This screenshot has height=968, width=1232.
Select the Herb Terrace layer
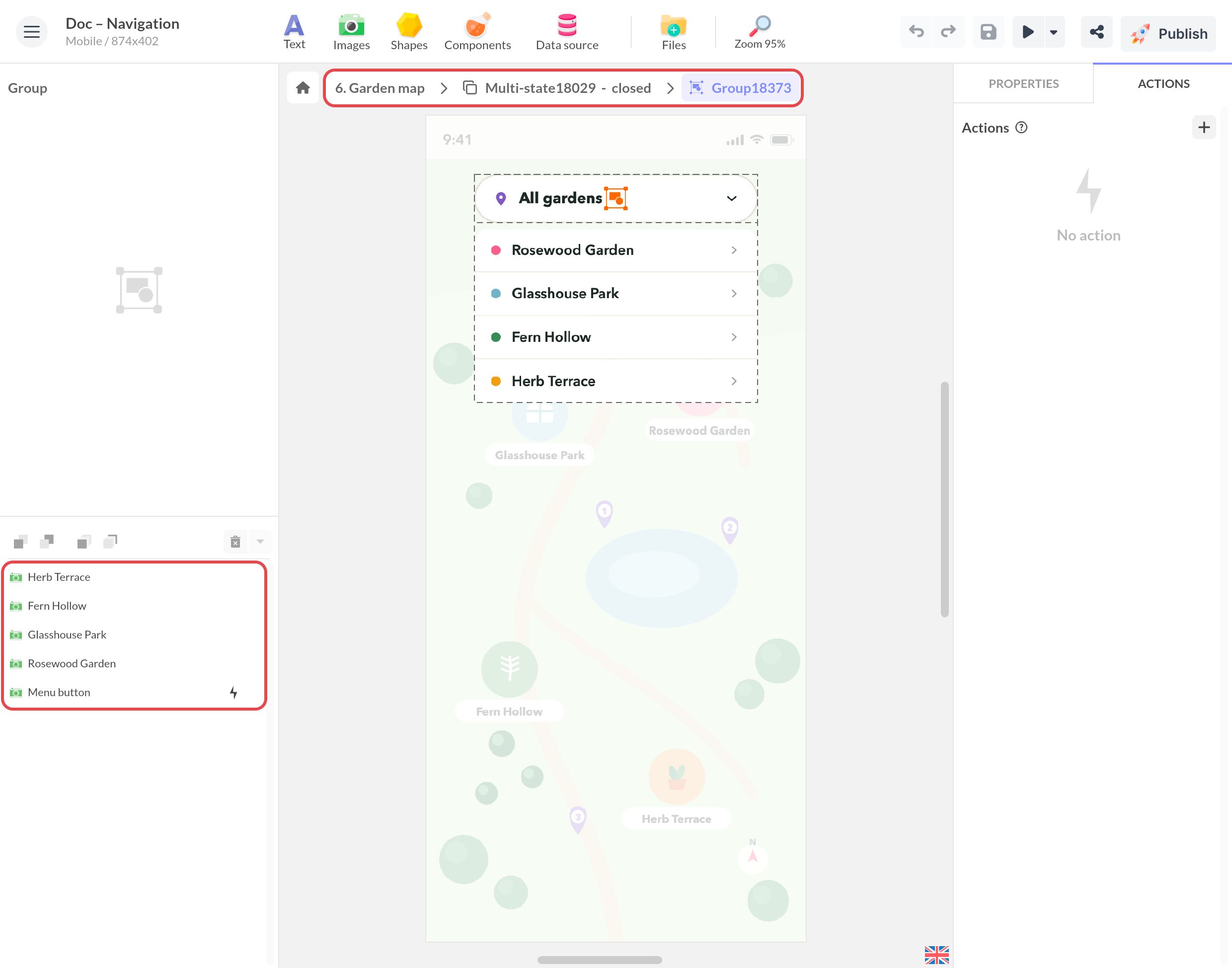pyautogui.click(x=135, y=577)
